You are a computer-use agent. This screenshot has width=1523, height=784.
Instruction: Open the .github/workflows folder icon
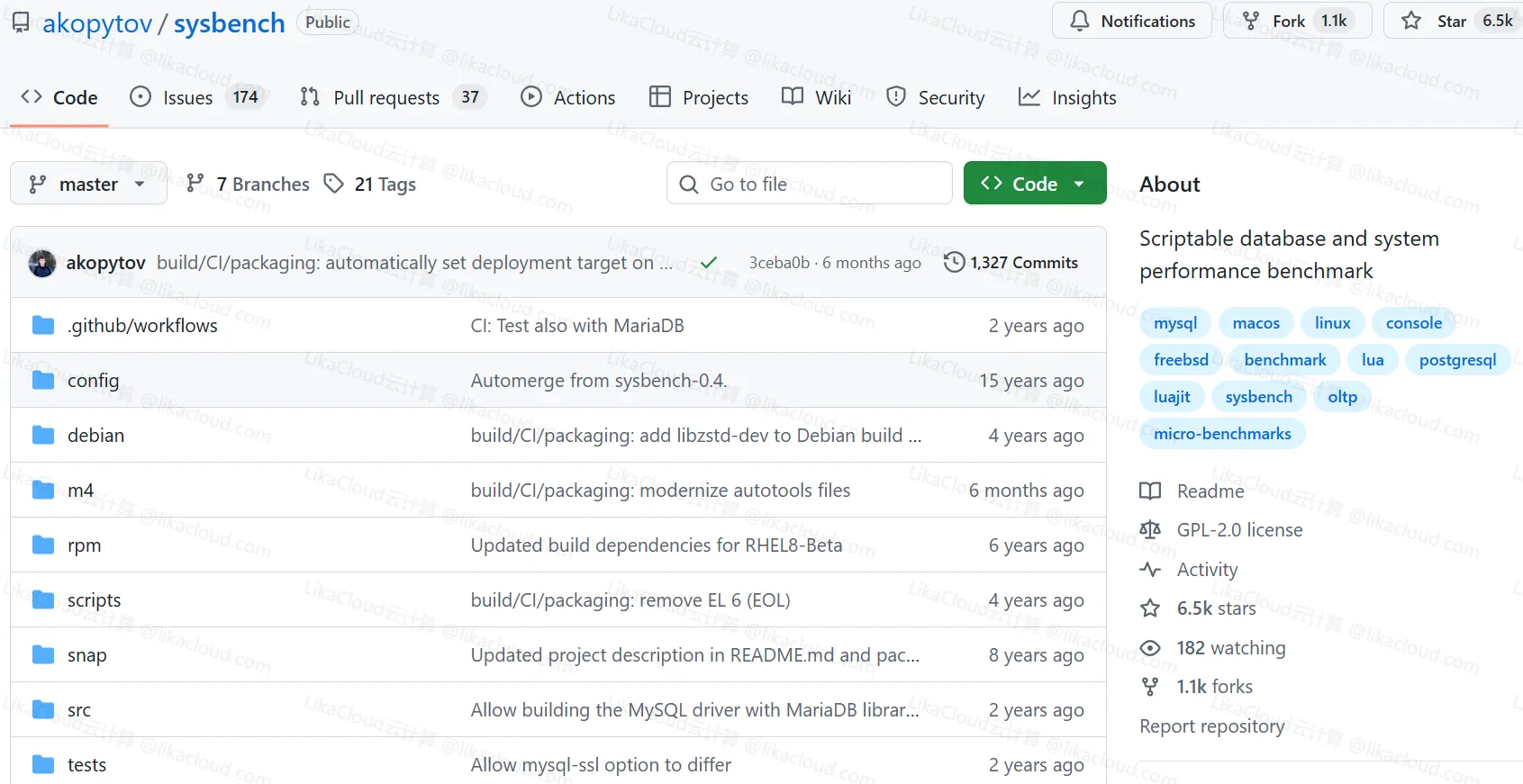point(43,325)
